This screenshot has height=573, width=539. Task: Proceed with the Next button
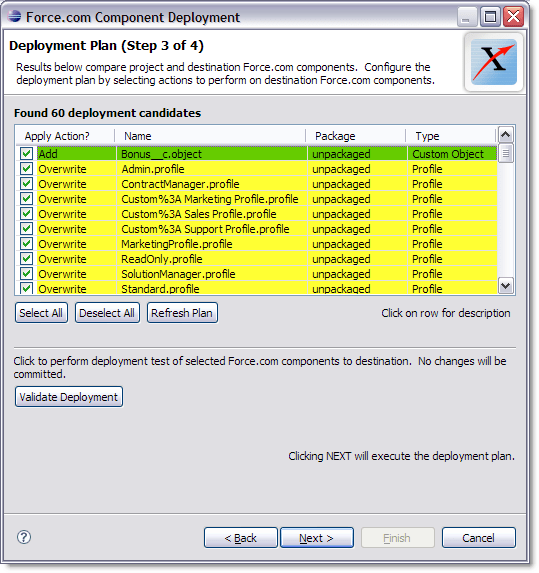pos(316,538)
